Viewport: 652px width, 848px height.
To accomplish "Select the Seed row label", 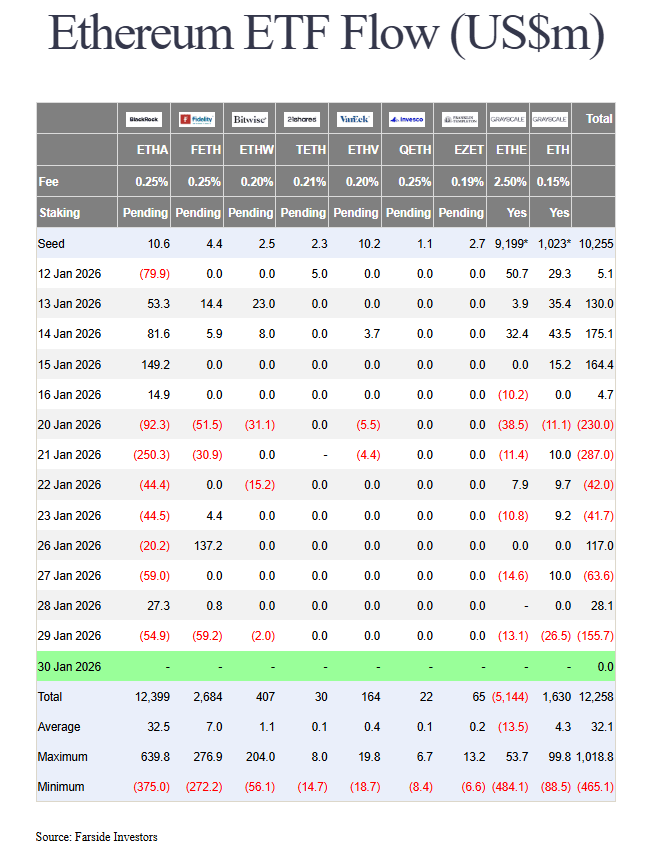I will pyautogui.click(x=51, y=244).
